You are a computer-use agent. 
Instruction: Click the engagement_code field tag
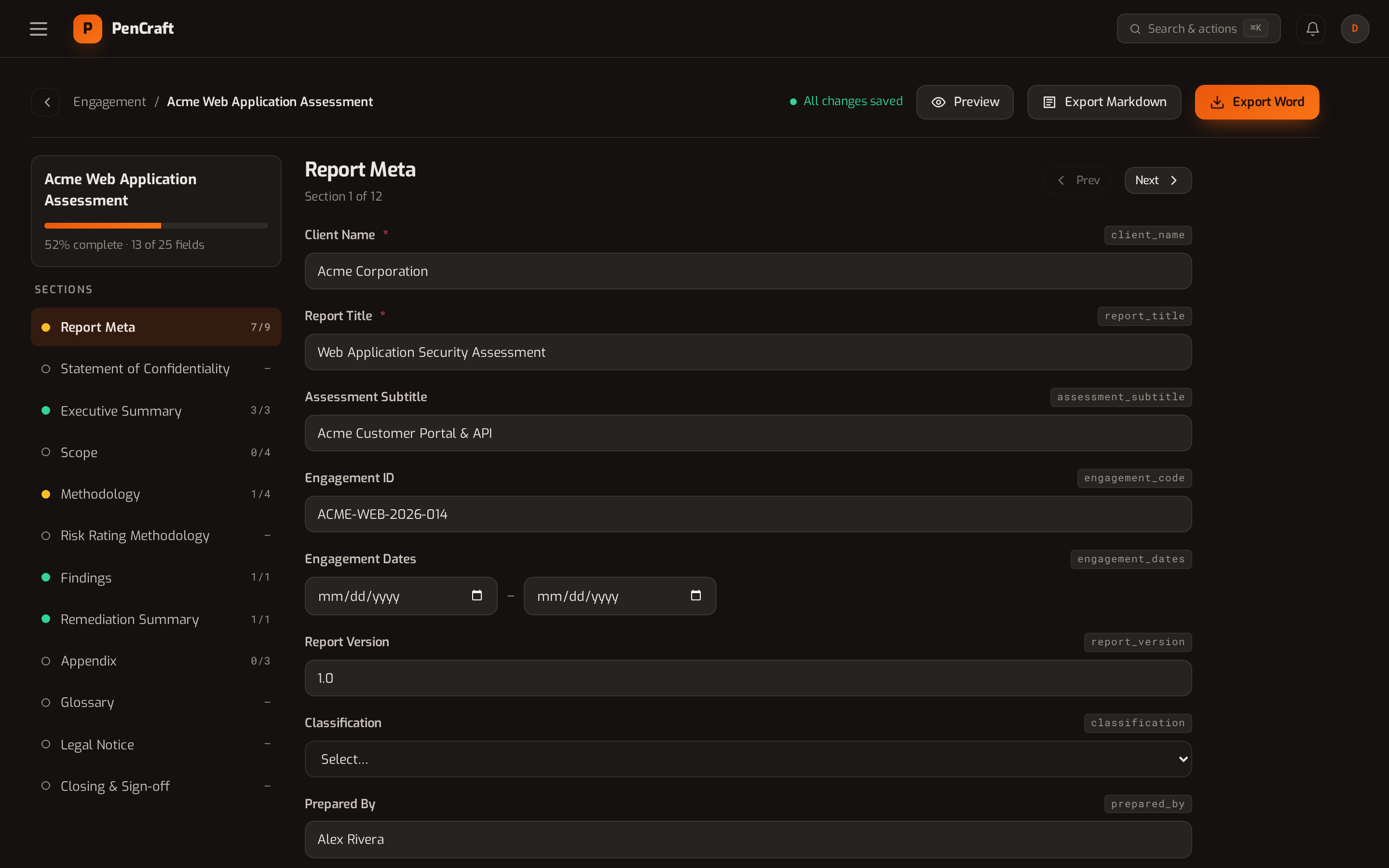coord(1134,477)
